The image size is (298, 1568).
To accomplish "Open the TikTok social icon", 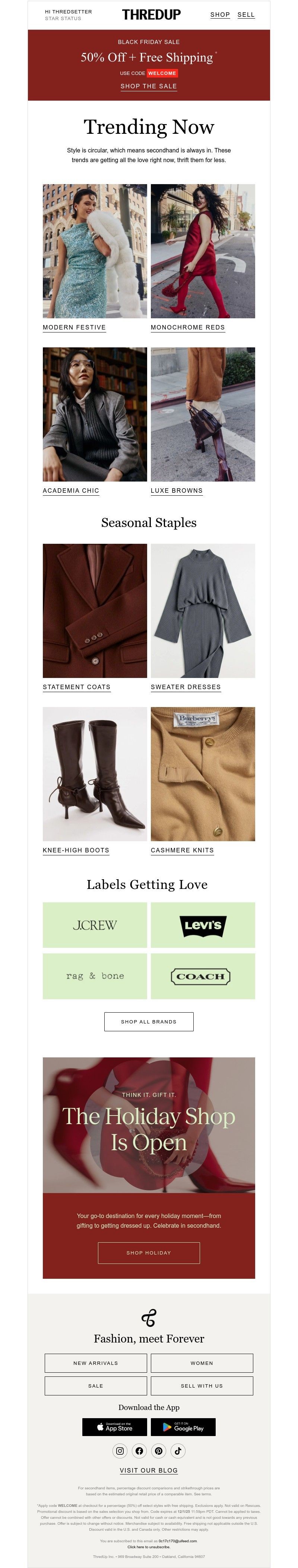I will (178, 1451).
